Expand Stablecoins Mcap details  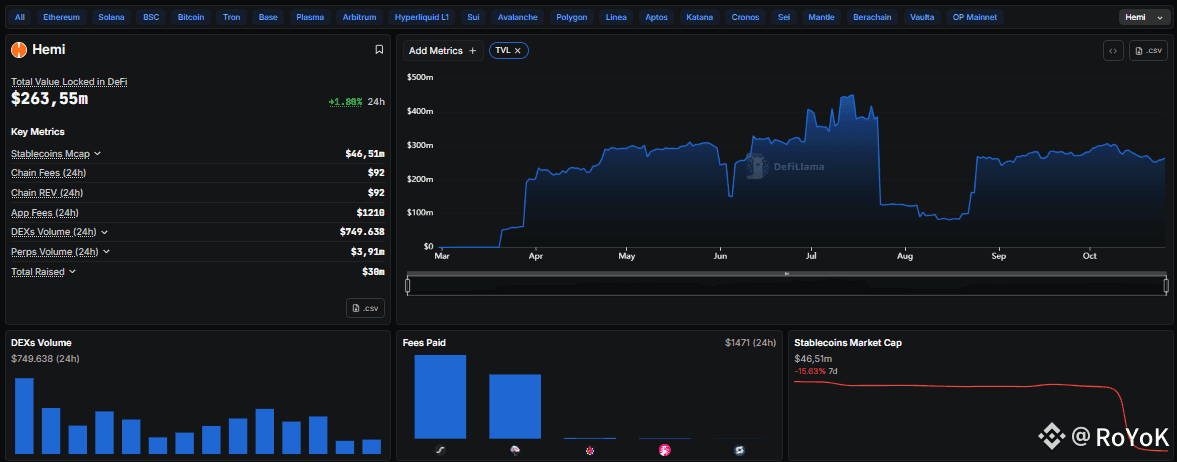pos(97,154)
